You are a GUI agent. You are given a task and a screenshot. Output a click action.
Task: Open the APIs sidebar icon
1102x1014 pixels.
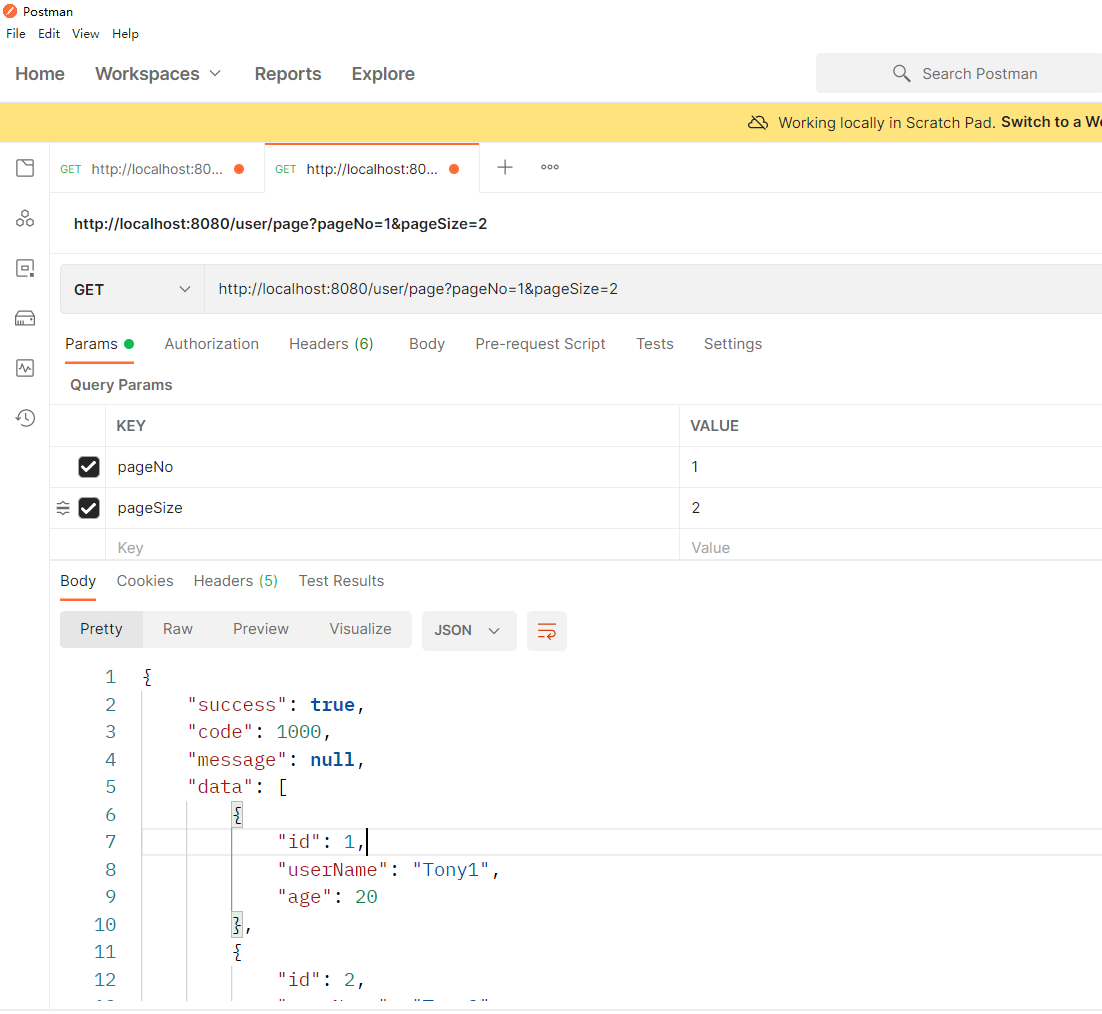coord(25,219)
